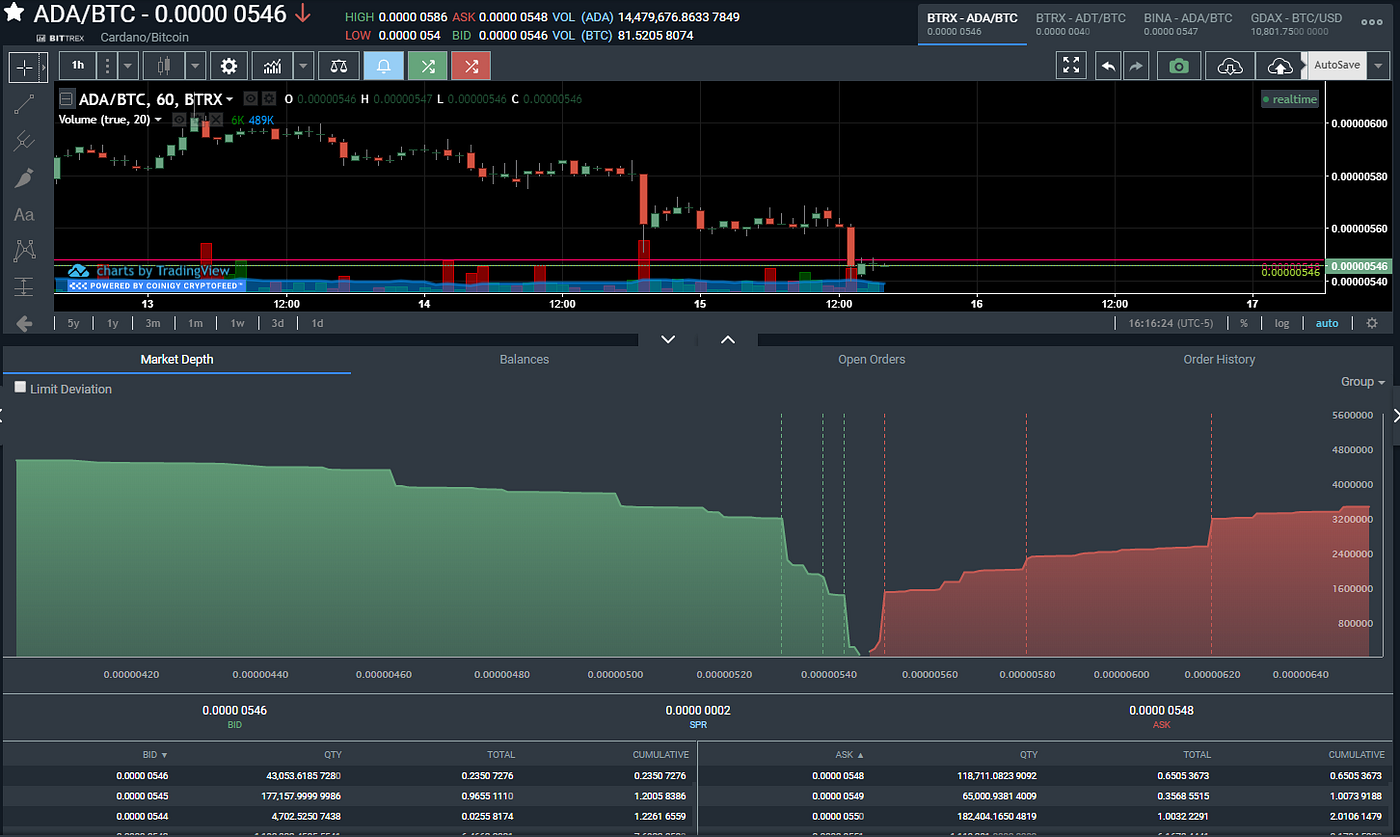Image resolution: width=1400 pixels, height=837 pixels.
Task: Collapse panel with the down chevron
Action: click(x=669, y=339)
